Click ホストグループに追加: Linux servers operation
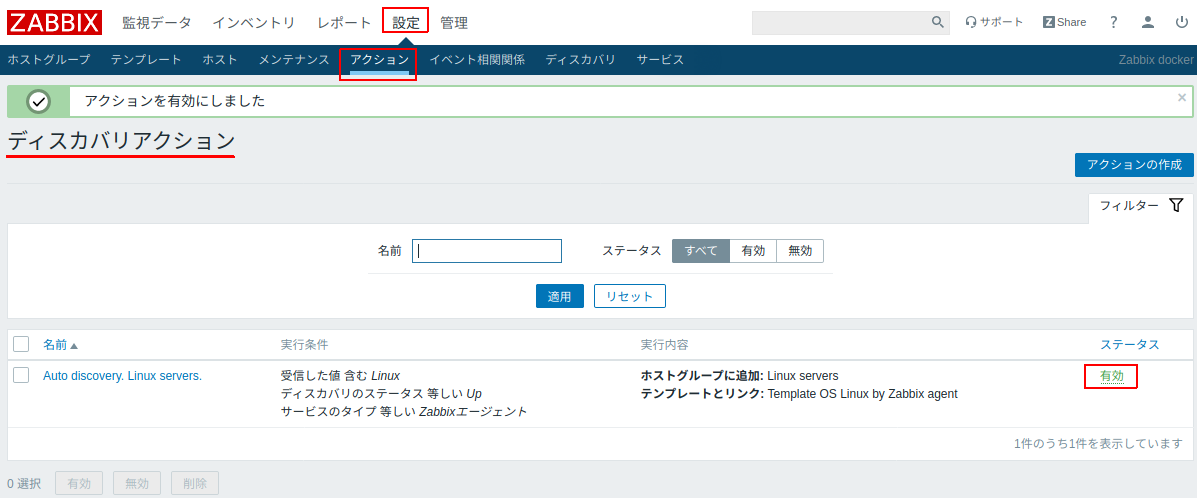This screenshot has width=1197, height=498. click(x=740, y=376)
